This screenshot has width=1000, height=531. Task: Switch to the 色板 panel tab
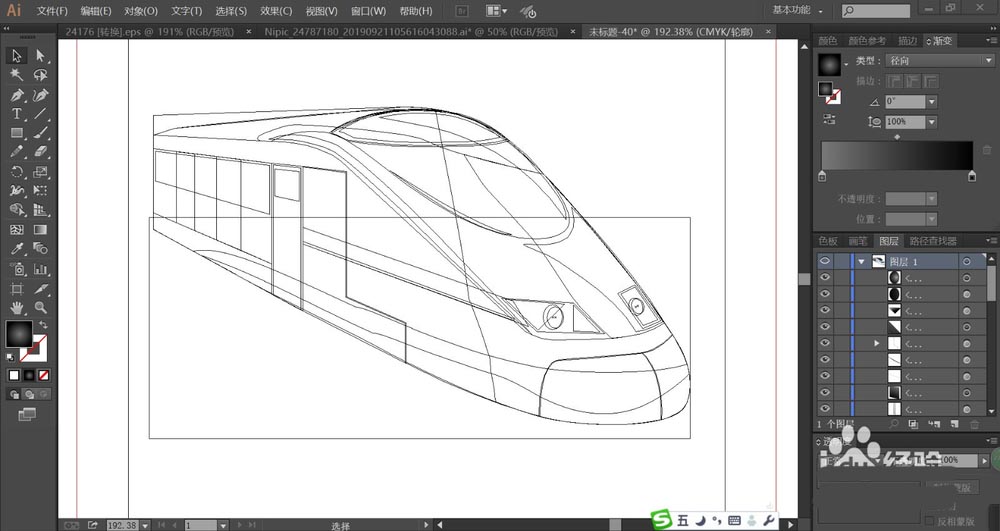(x=828, y=241)
